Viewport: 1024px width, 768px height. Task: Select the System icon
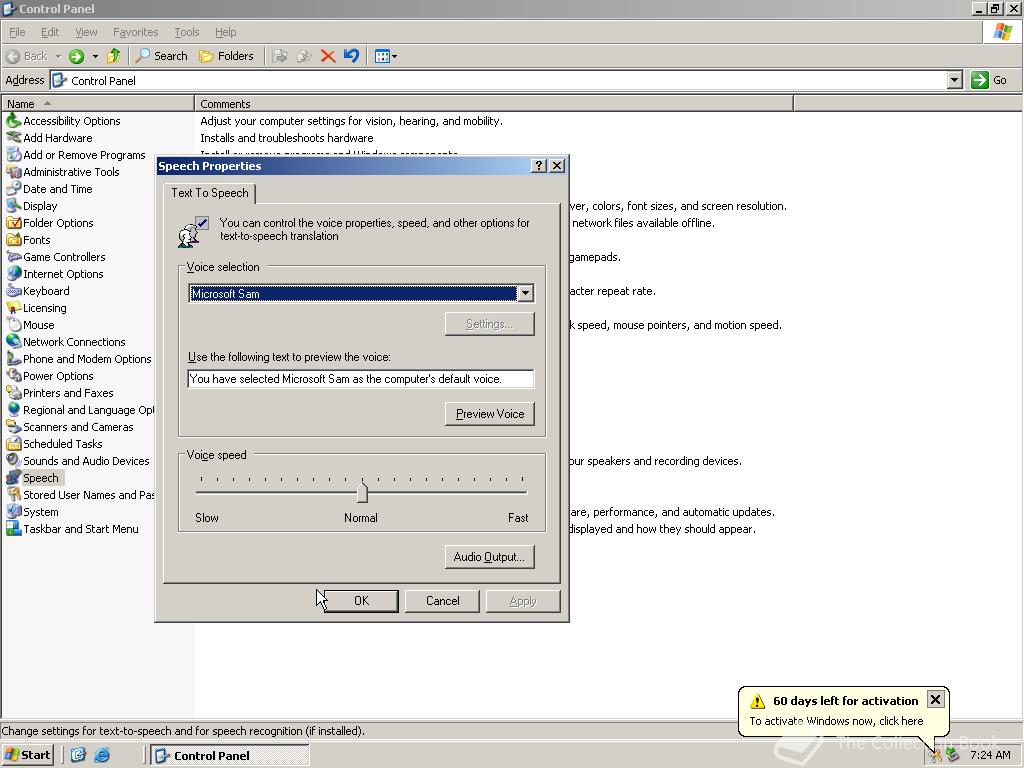[x=14, y=511]
